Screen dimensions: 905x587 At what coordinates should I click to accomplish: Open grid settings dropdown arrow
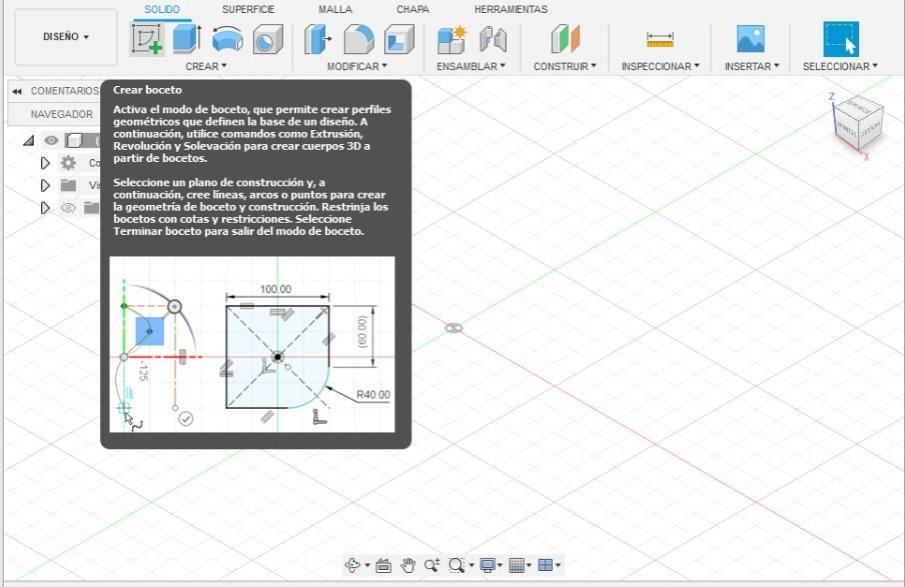coord(529,566)
